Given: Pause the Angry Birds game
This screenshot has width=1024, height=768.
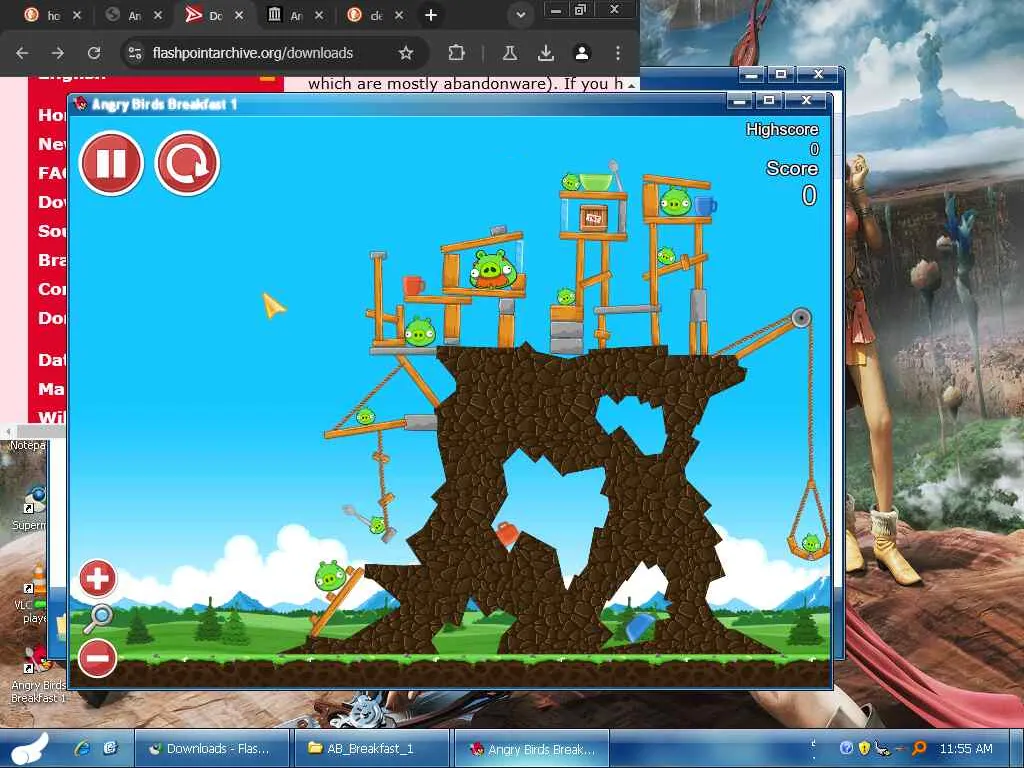Looking at the screenshot, I should 111,163.
